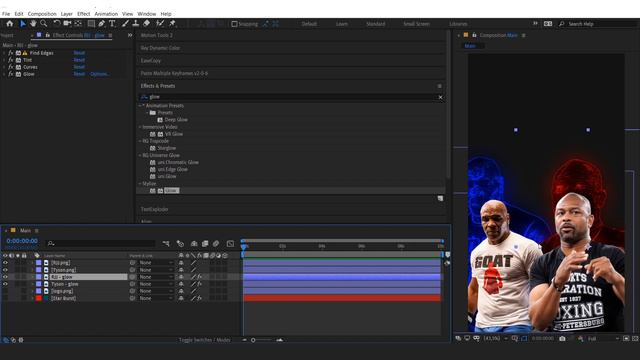The image size is (640, 360).
Task: Select the Hand tool
Action: tap(33, 24)
